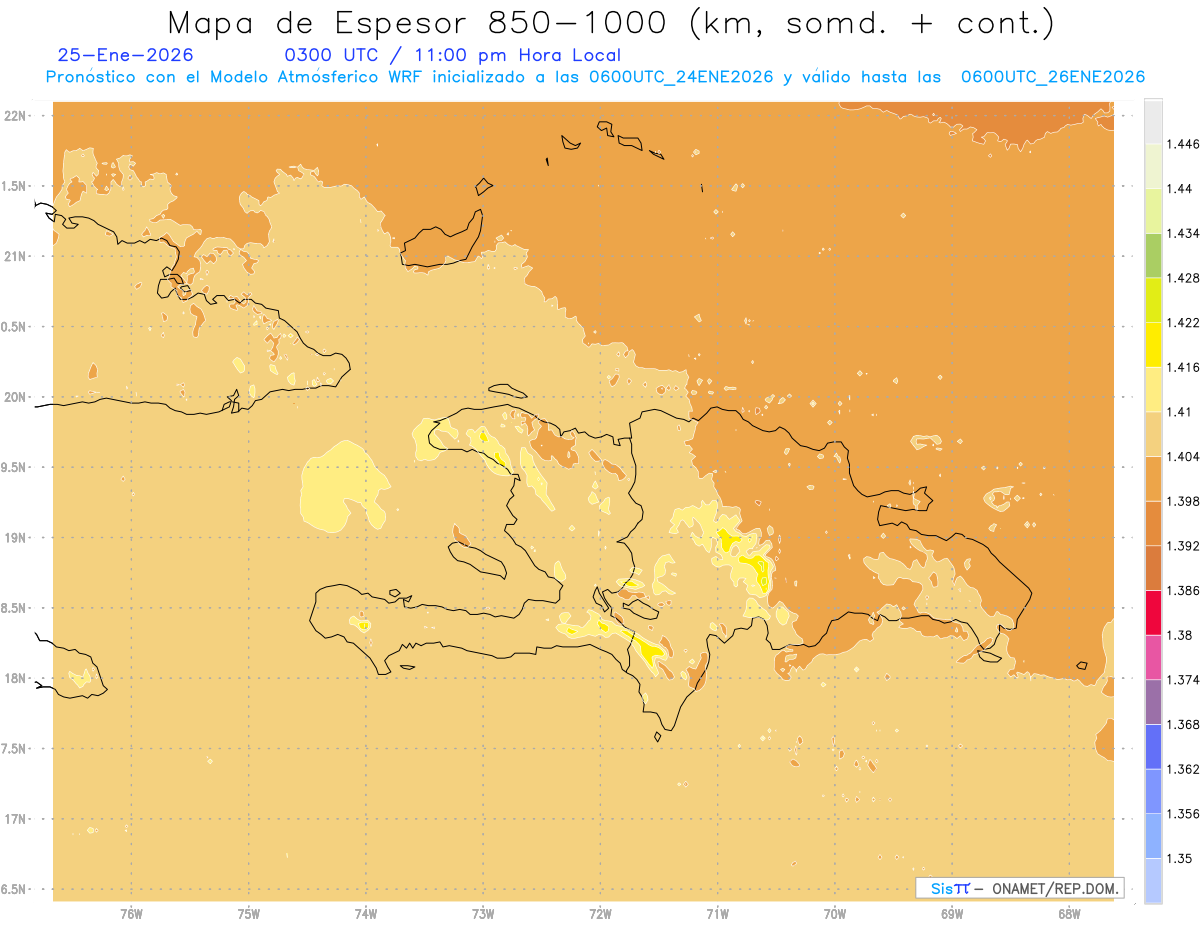1200x927 pixels.
Task: Click the legend value "1.38"
Action: [1178, 635]
